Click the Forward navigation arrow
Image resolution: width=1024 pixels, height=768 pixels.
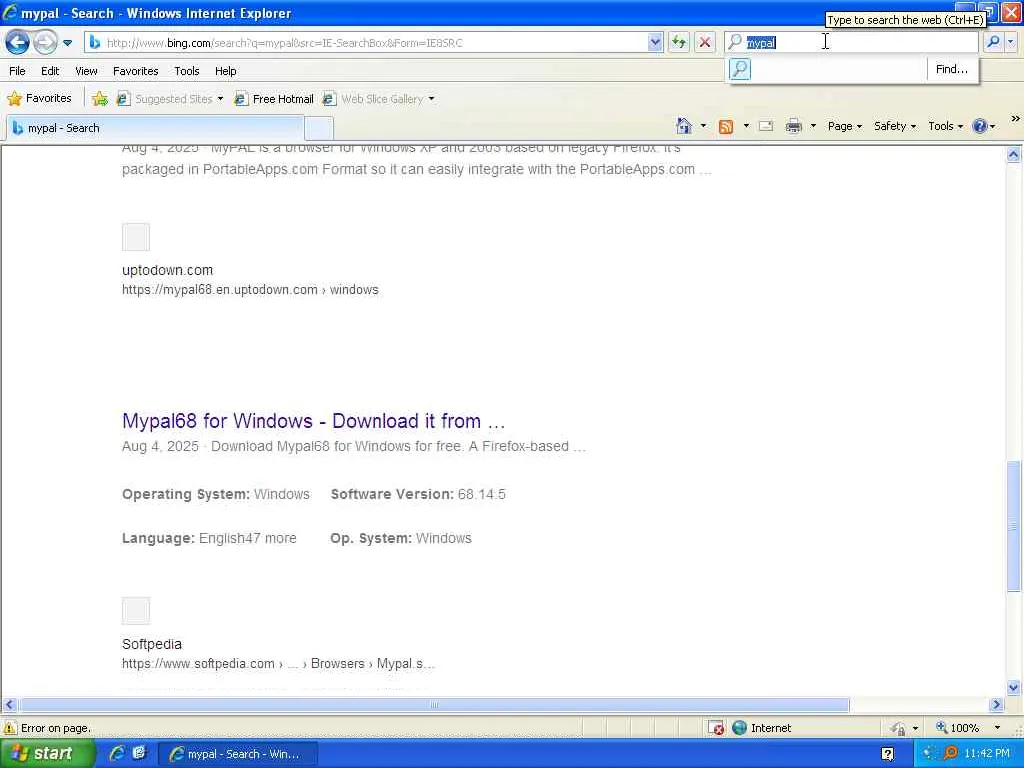45,43
